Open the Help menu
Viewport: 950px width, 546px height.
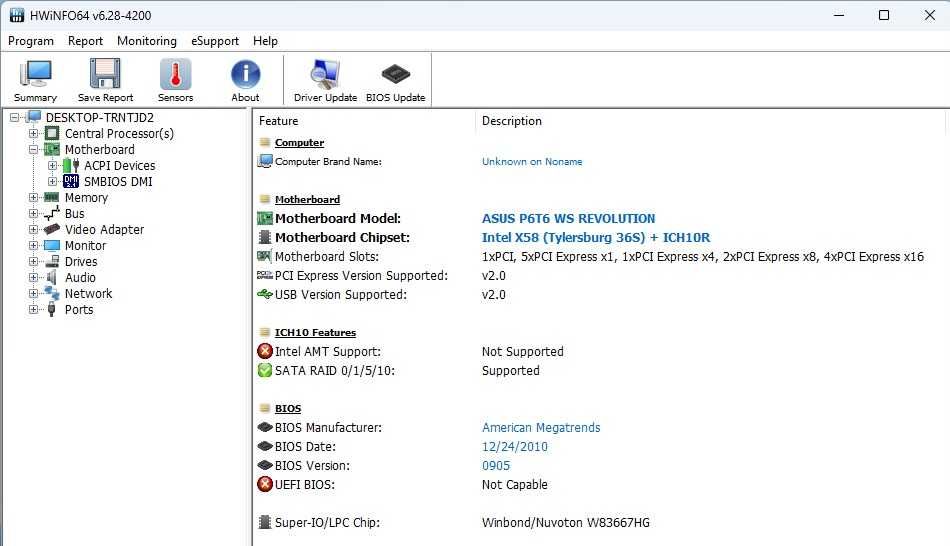click(x=265, y=41)
